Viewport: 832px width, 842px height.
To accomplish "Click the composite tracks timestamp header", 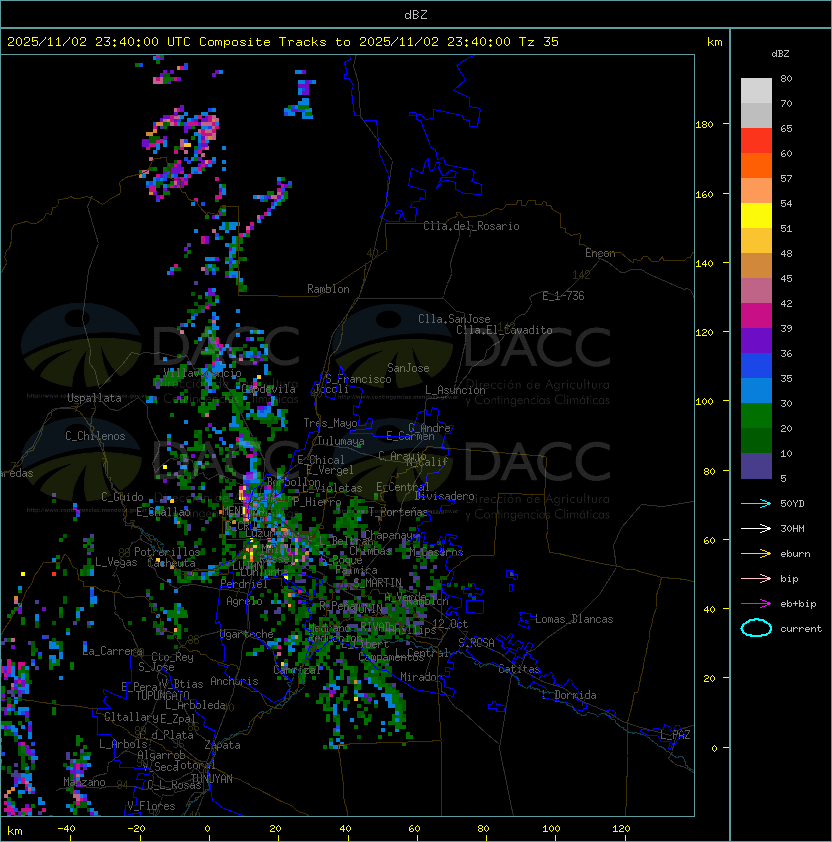I will 283,42.
